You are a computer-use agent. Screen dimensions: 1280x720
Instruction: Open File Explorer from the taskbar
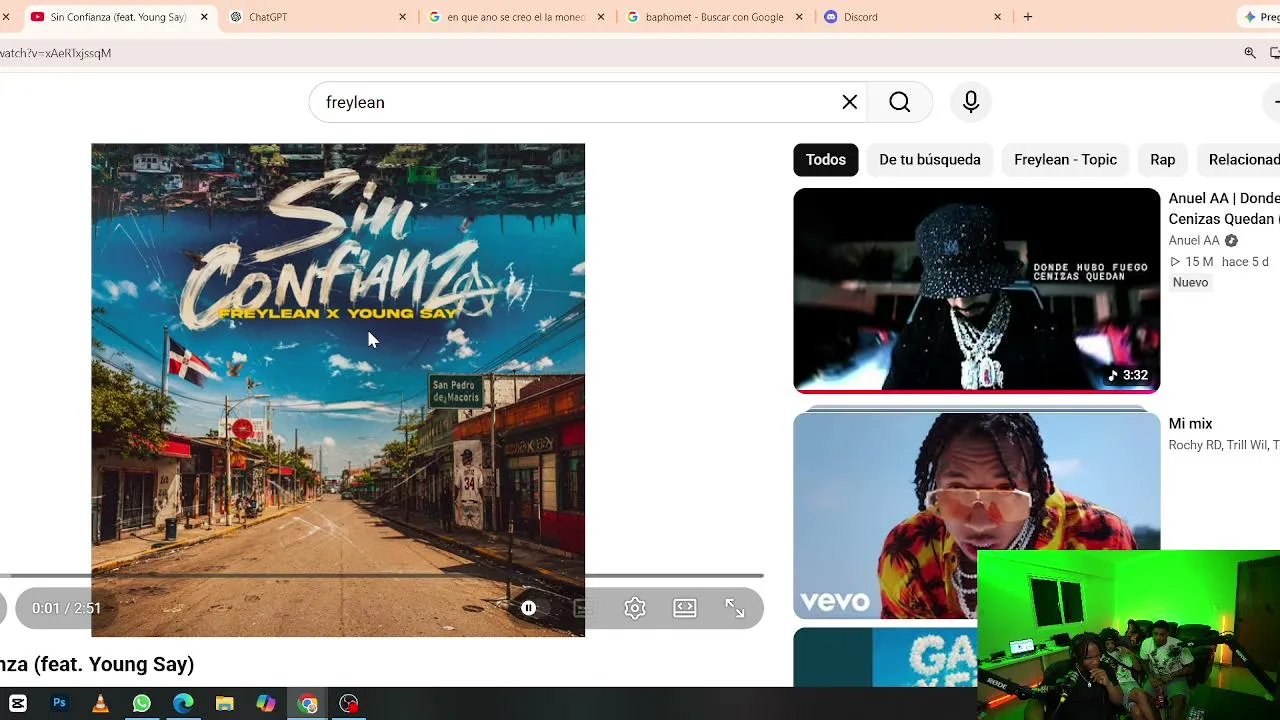pos(225,704)
